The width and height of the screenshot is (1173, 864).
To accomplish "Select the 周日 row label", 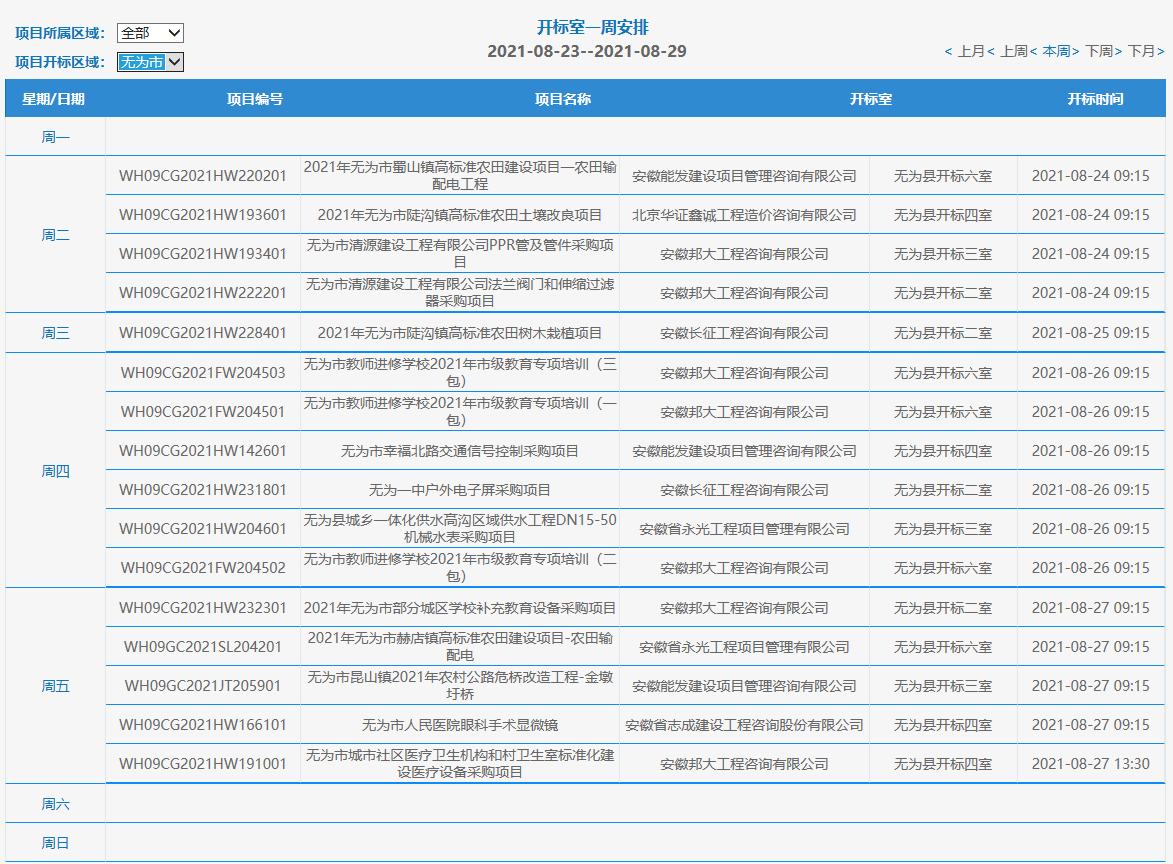I will point(55,843).
